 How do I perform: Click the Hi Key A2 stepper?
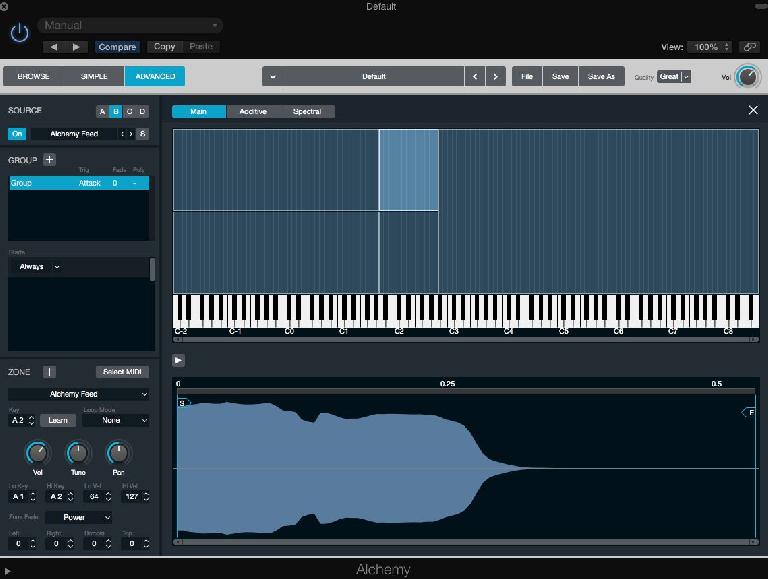click(x=71, y=497)
